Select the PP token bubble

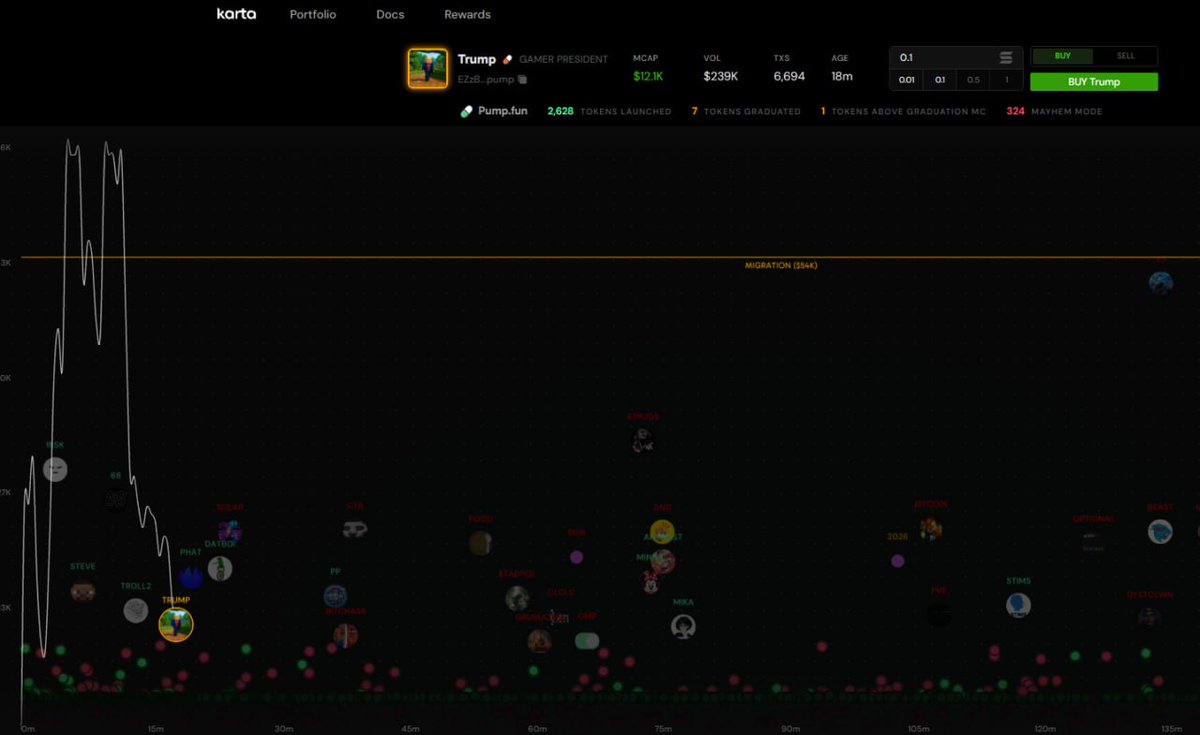pos(336,596)
